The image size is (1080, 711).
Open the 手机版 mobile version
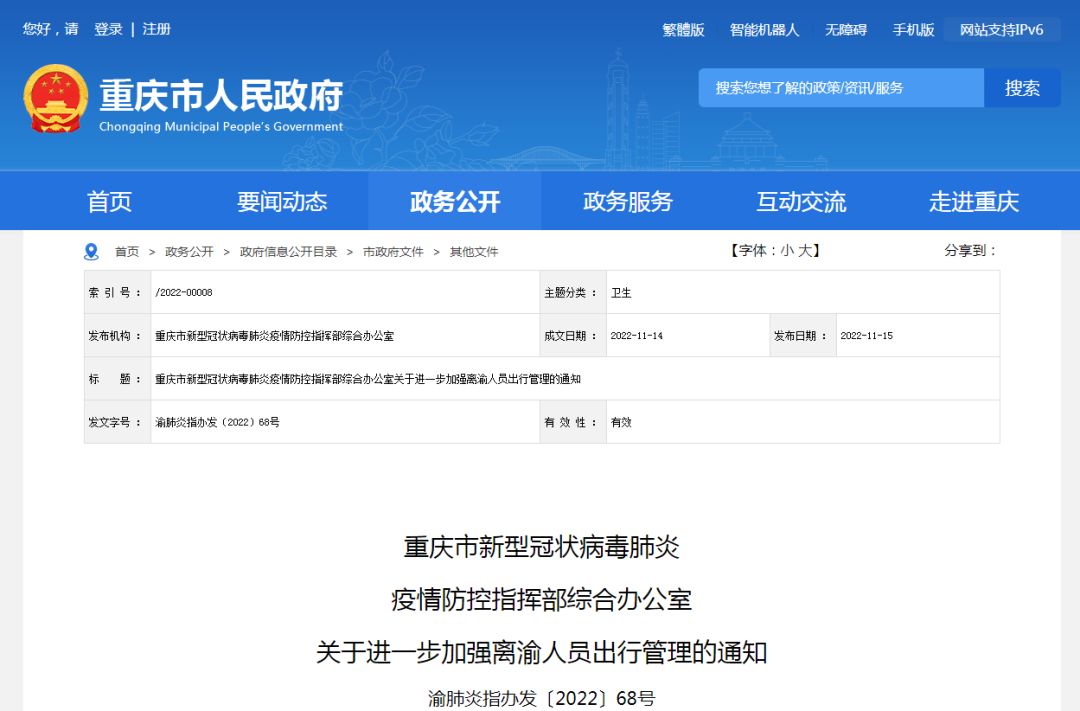tap(912, 29)
